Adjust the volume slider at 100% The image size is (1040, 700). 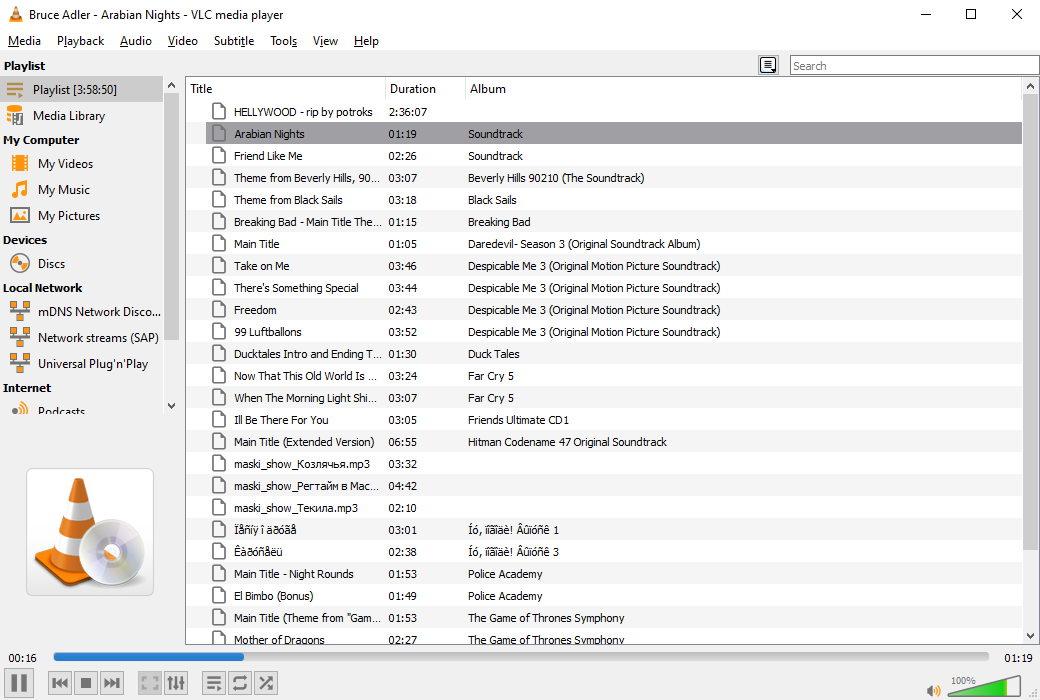[984, 686]
